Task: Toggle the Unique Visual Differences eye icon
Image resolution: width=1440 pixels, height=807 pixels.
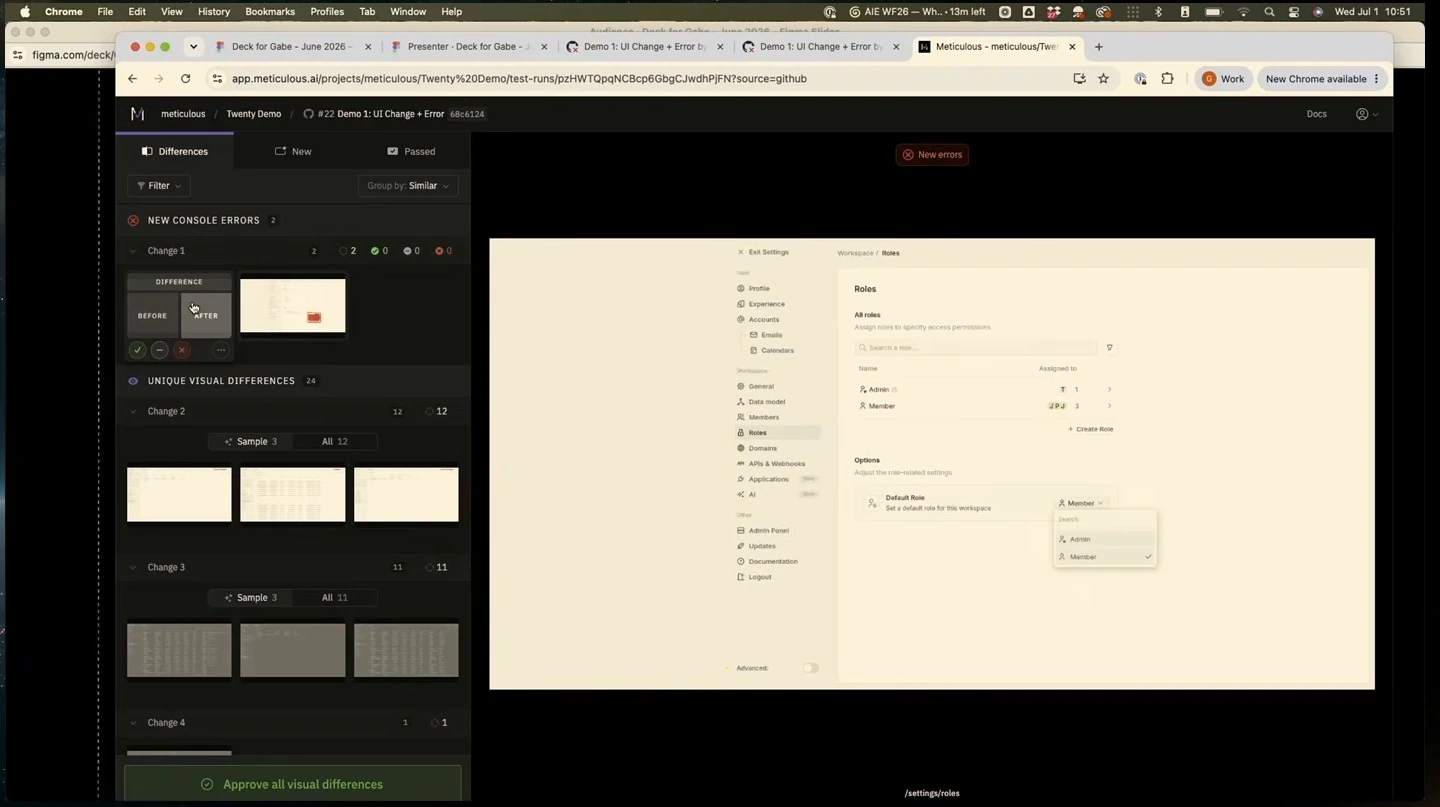Action: [133, 381]
